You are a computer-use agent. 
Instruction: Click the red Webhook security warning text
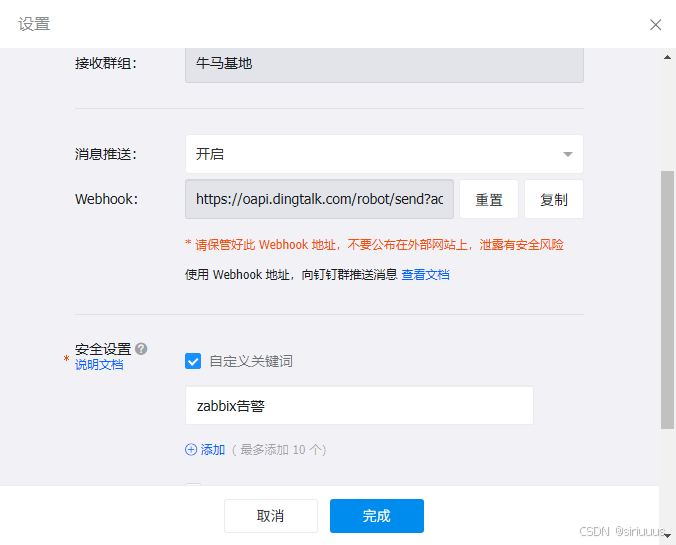374,245
